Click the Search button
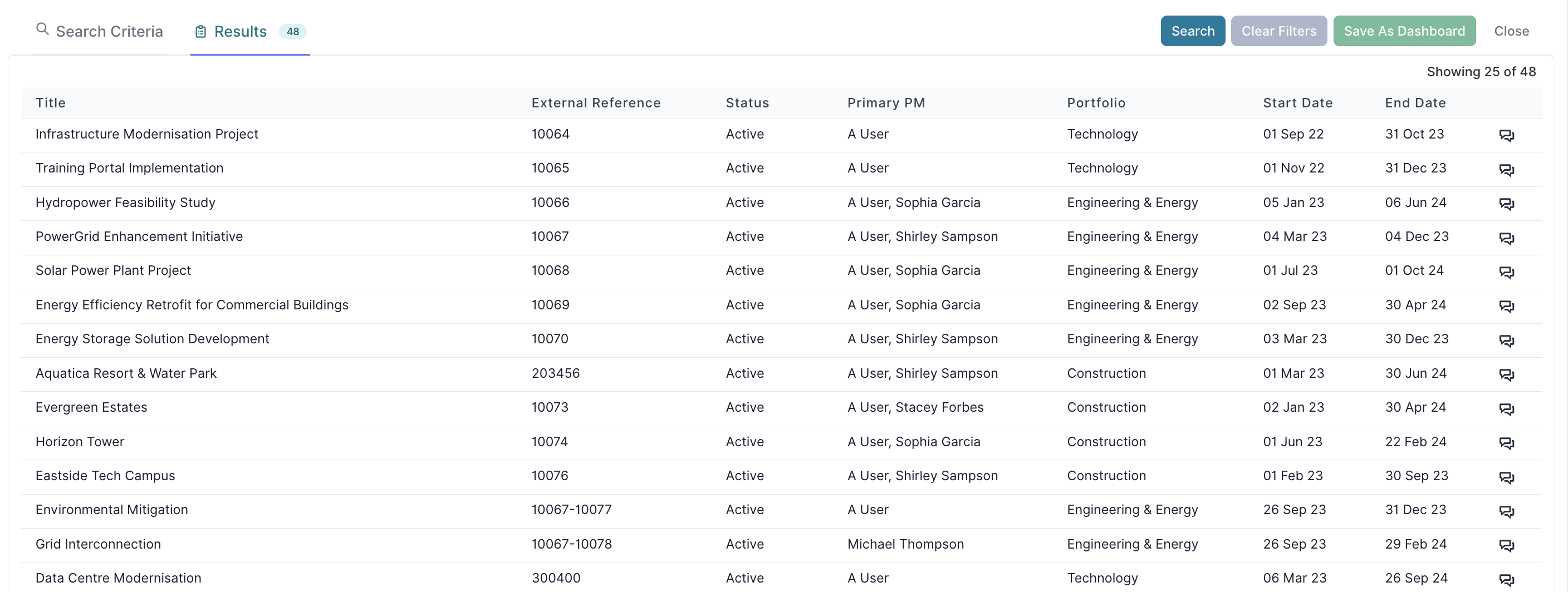Image resolution: width=1568 pixels, height=592 pixels. 1193,31
